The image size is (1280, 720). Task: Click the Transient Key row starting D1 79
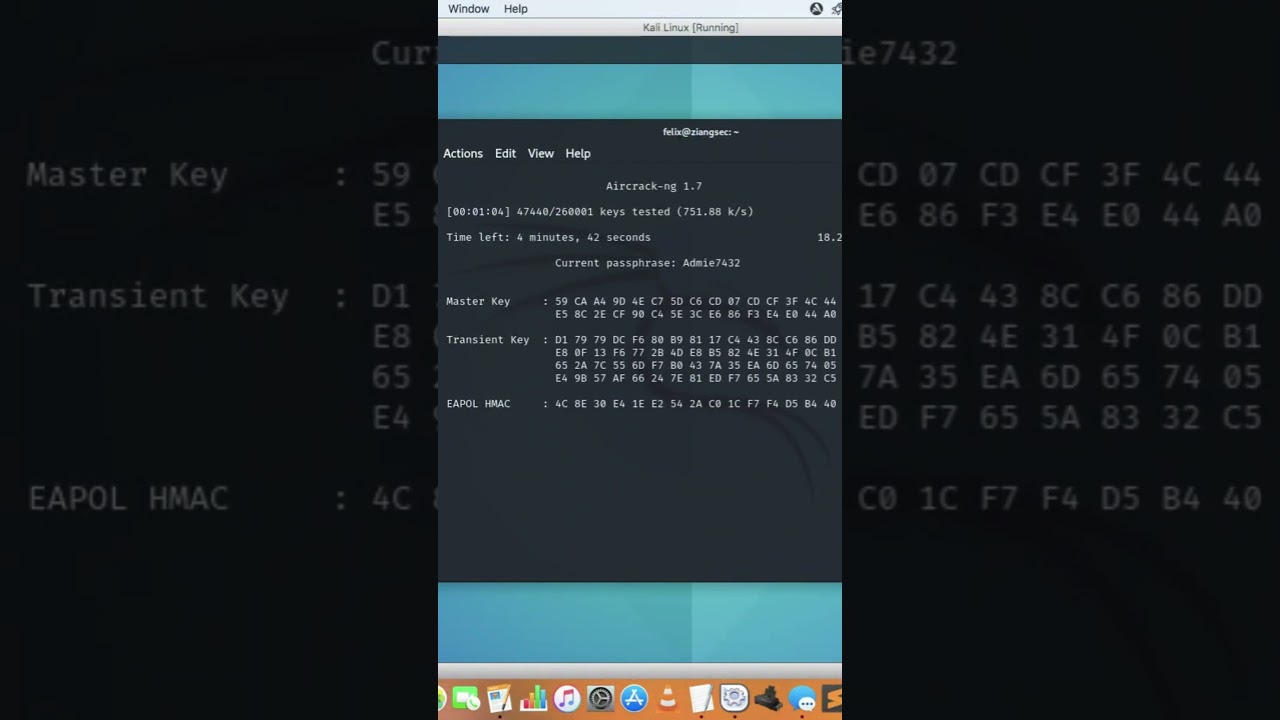coord(696,340)
